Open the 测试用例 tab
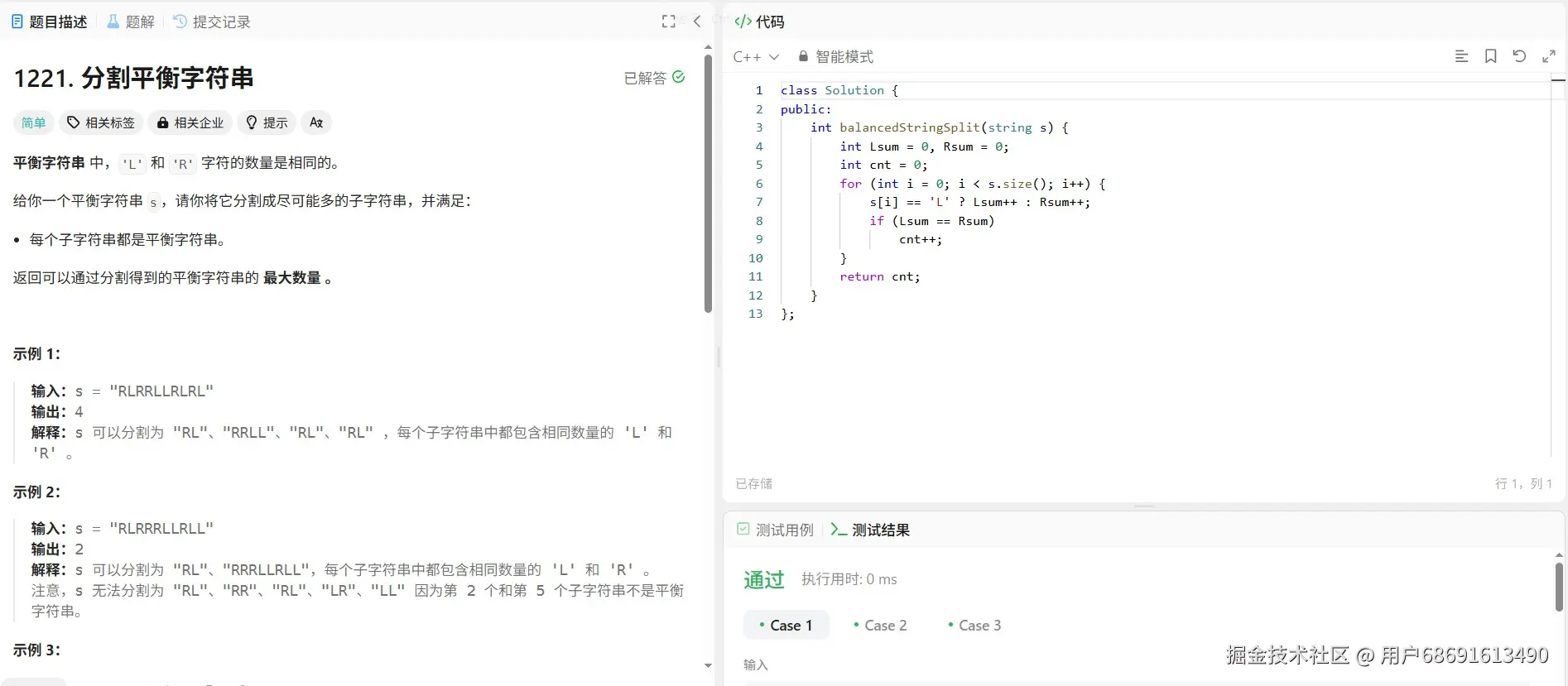Screen dimensions: 1568x686 point(776,530)
